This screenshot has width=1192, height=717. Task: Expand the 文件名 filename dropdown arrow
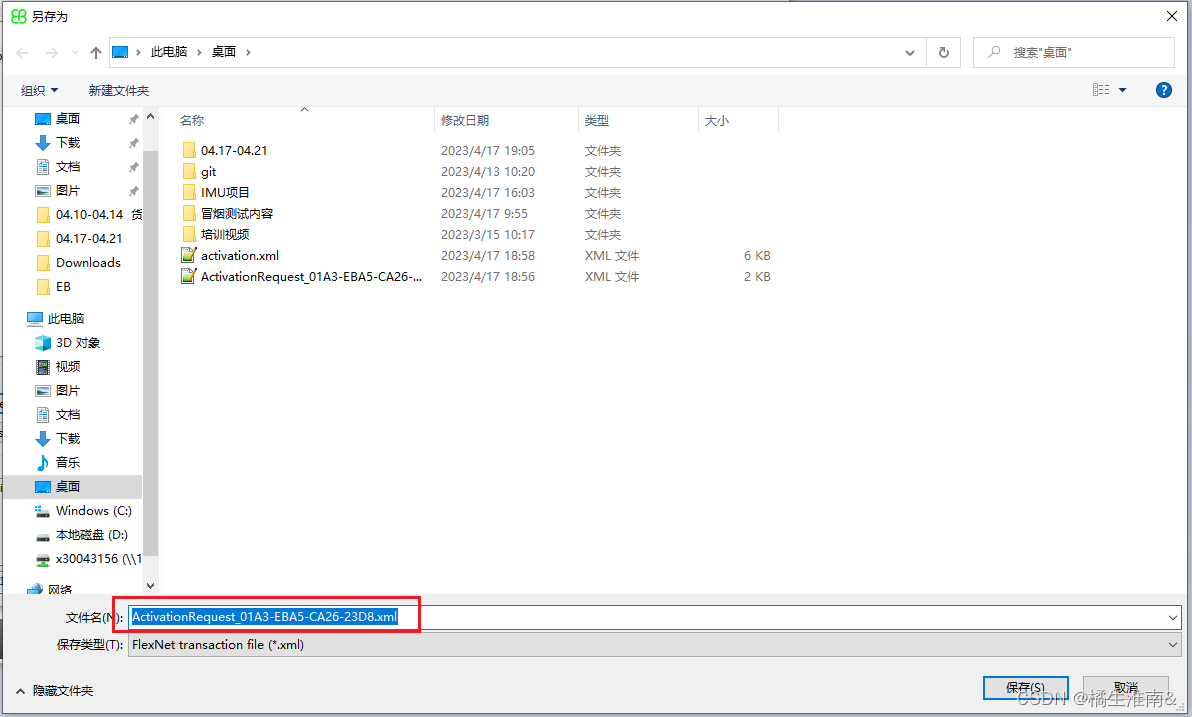(x=1173, y=618)
